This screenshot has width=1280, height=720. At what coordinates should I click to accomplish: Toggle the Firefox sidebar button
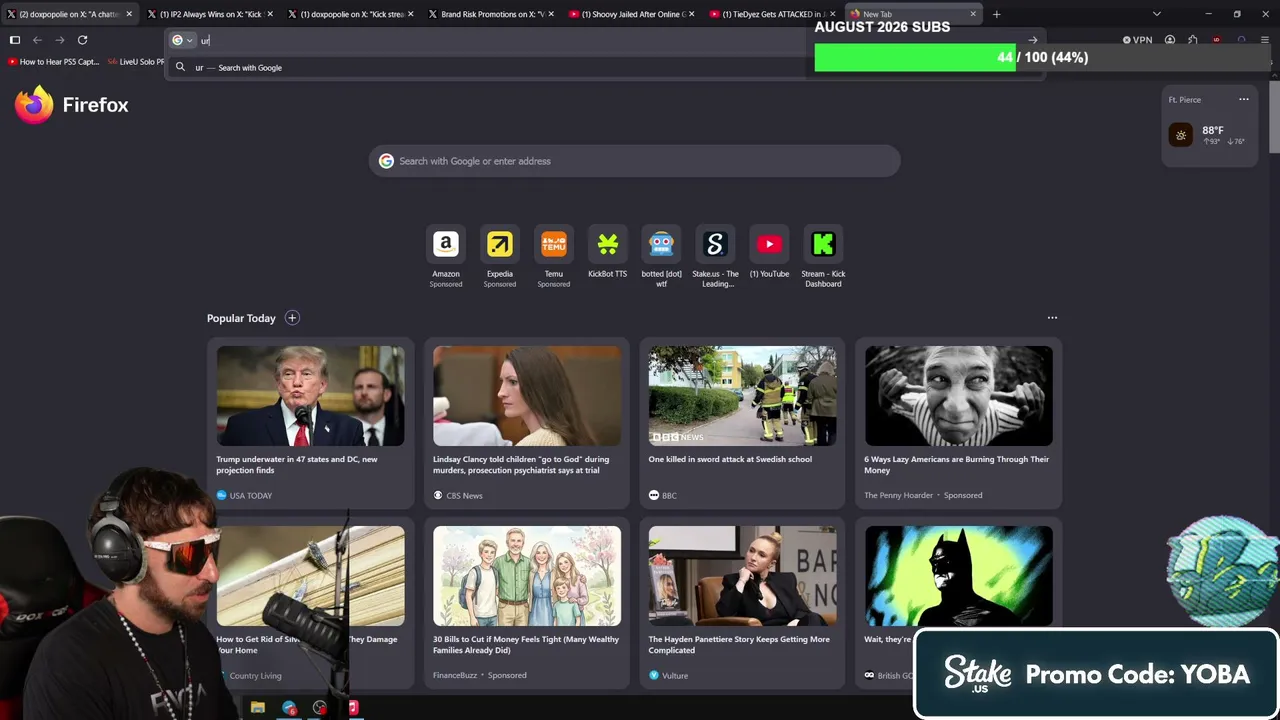point(15,40)
